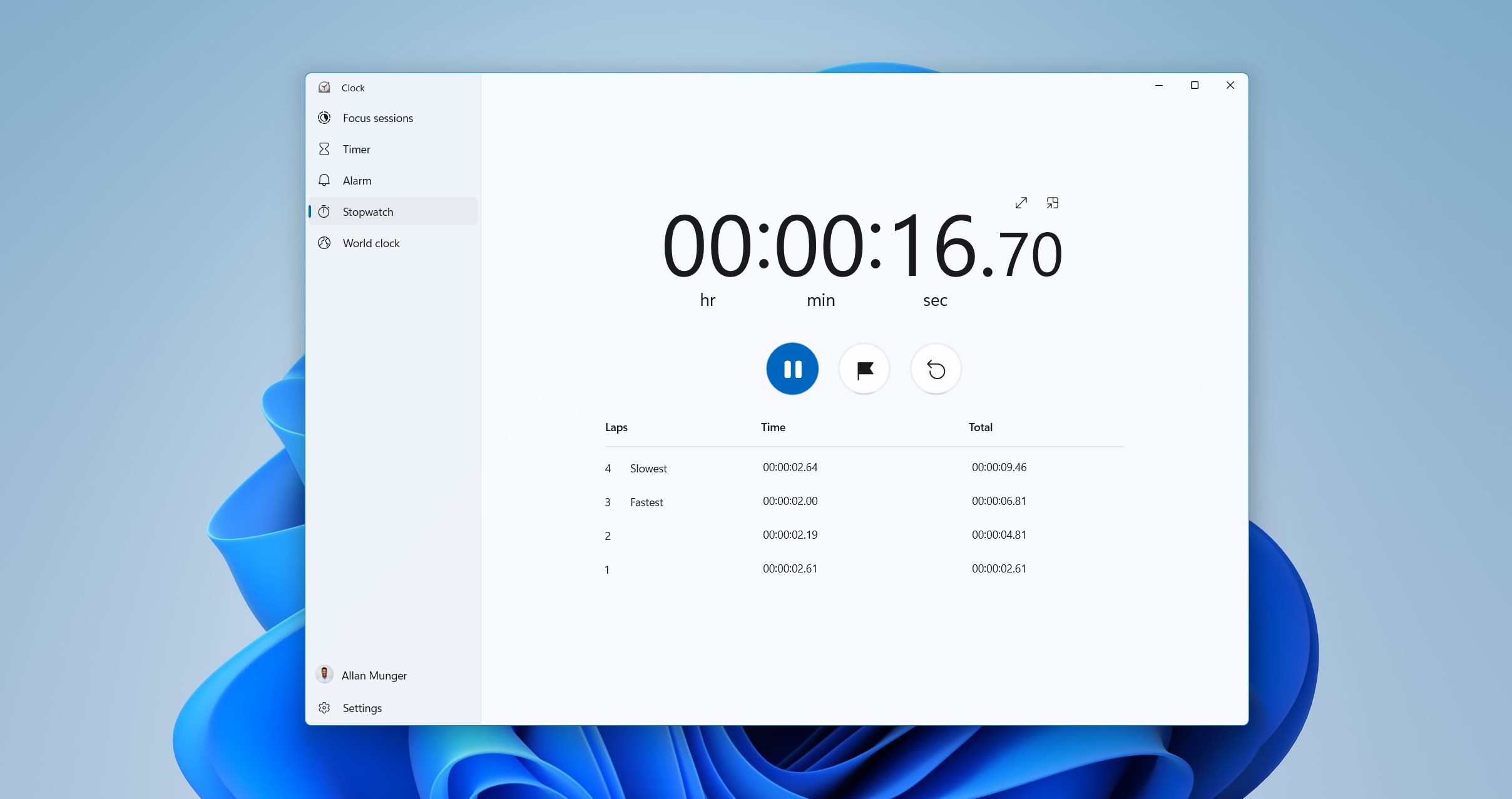Select Stopwatch in the navigation pane
This screenshot has width=1512, height=799.
369,211
